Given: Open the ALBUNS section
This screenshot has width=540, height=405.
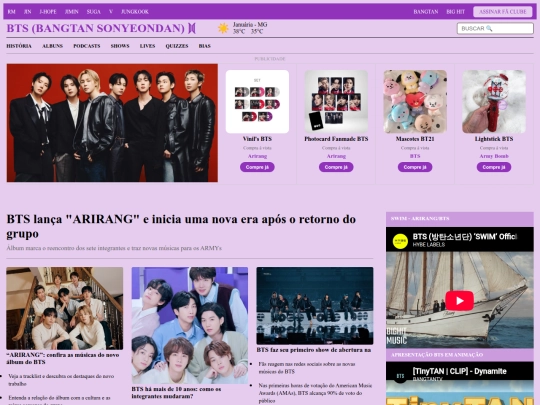Looking at the screenshot, I should [52, 46].
